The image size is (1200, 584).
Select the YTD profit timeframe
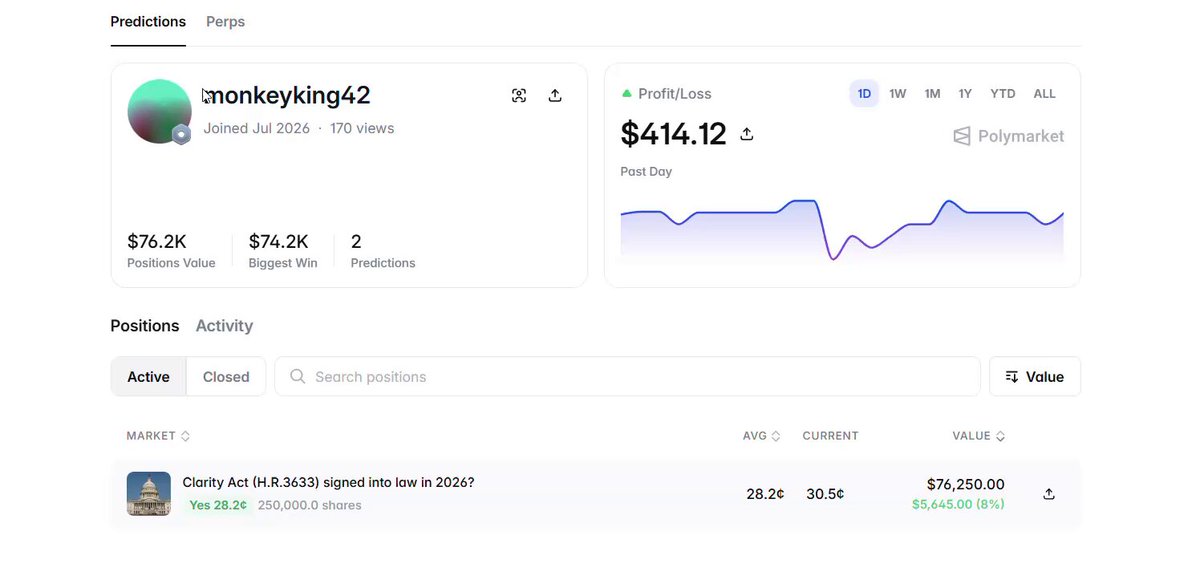click(1003, 94)
